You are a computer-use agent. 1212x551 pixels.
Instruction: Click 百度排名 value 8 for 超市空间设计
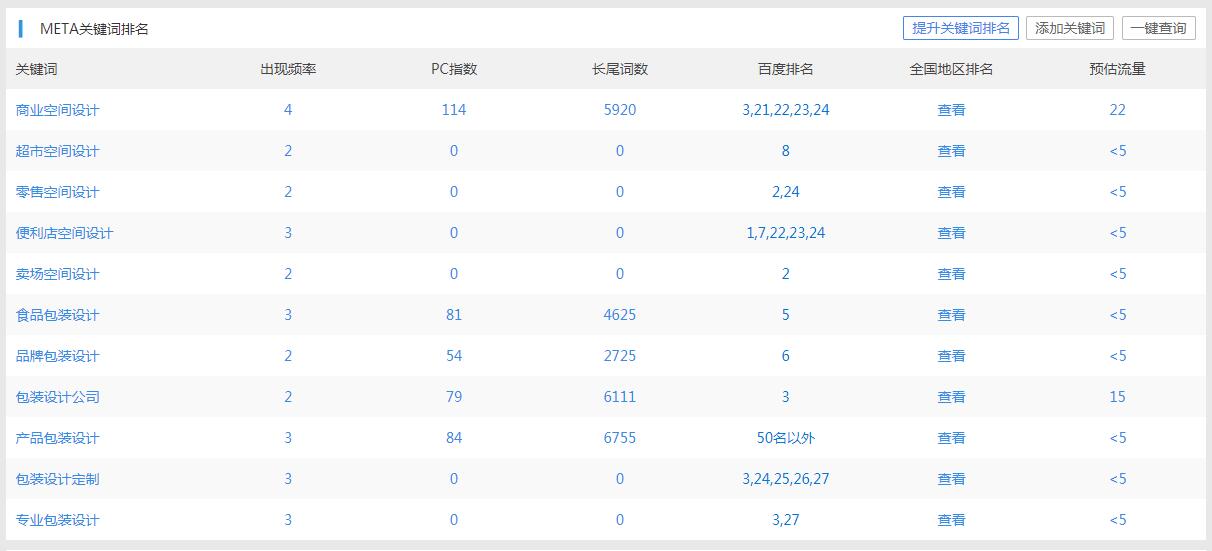click(786, 151)
